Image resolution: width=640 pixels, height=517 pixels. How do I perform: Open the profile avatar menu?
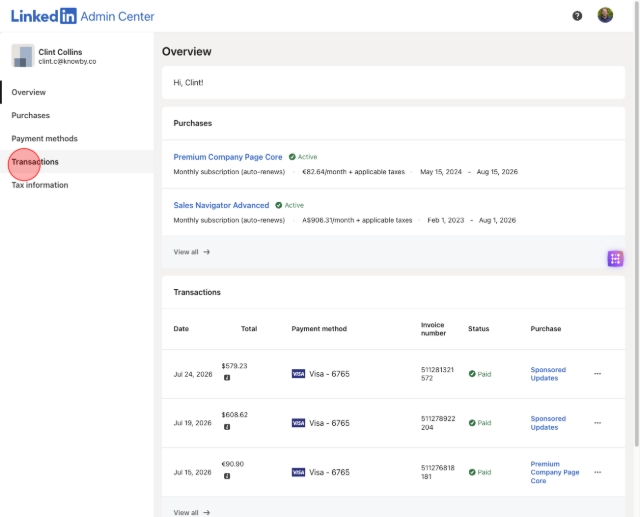(x=605, y=16)
